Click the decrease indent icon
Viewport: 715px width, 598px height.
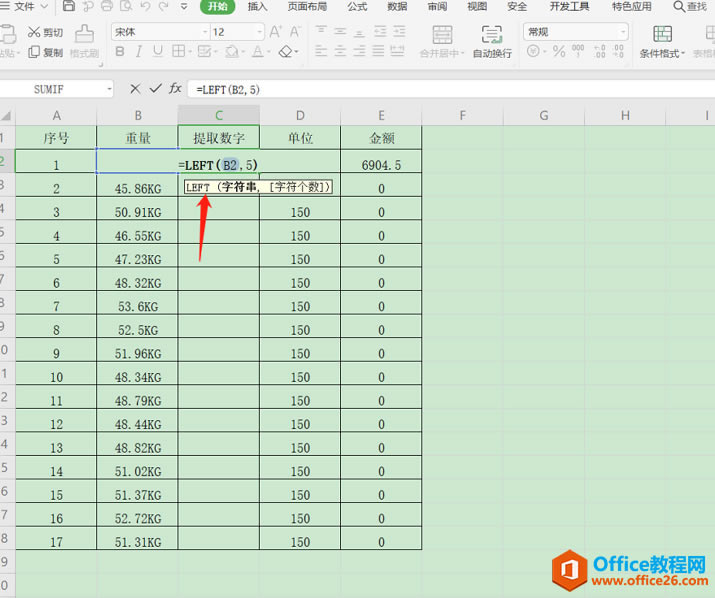[x=380, y=31]
